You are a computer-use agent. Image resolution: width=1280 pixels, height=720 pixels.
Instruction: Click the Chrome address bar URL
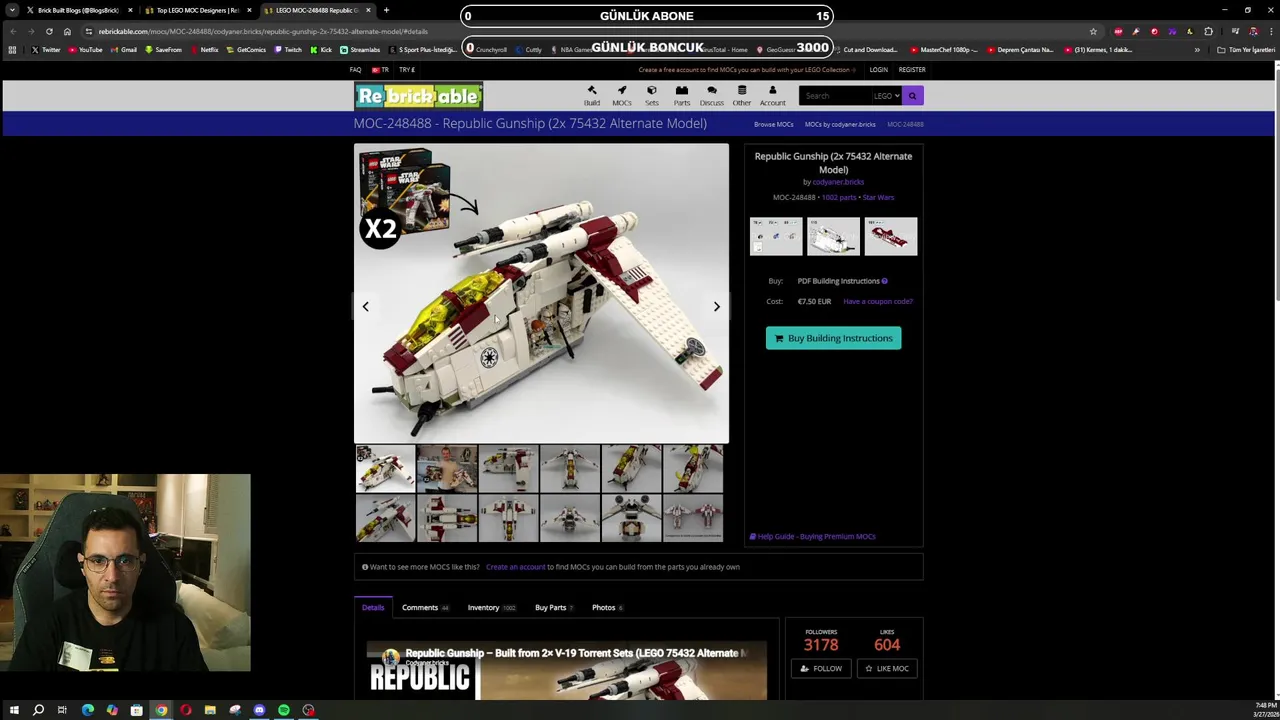coord(263,31)
